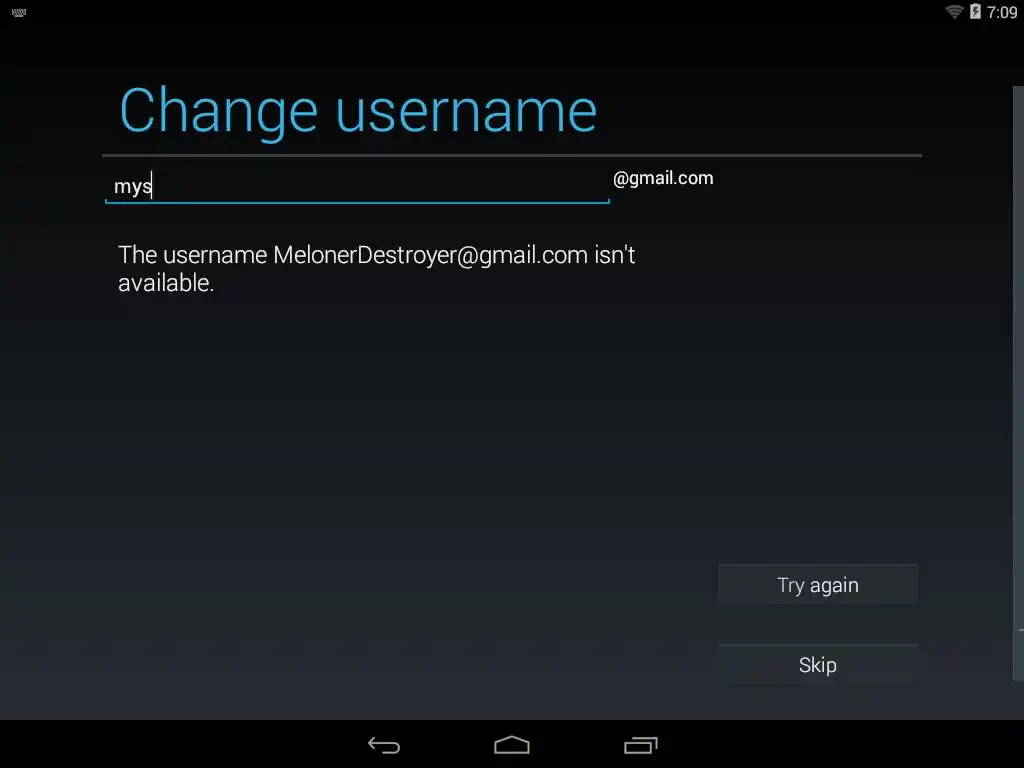The height and width of the screenshot is (768, 1024).
Task: Click the vertical scrollbar on the right edge
Action: pos(1018,383)
